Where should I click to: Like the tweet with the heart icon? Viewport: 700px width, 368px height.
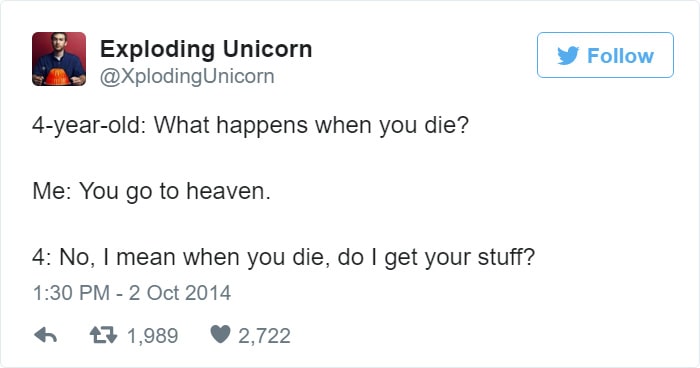coord(220,334)
